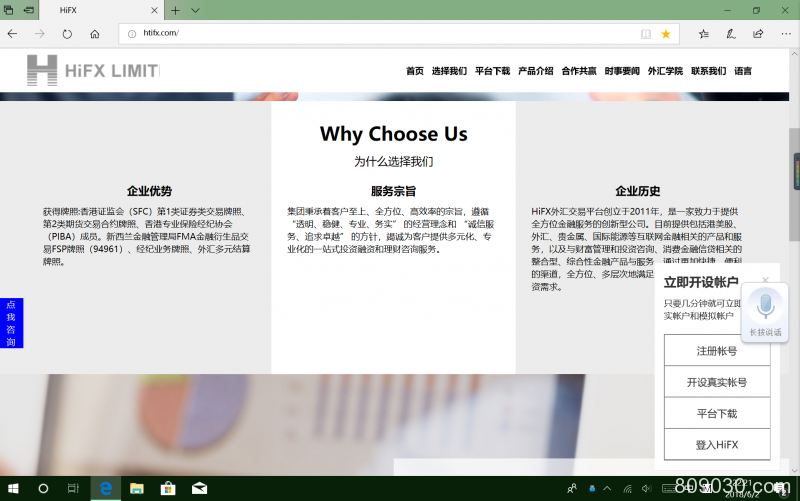
Task: Show the tabs you've set aside
Action: (9, 10)
